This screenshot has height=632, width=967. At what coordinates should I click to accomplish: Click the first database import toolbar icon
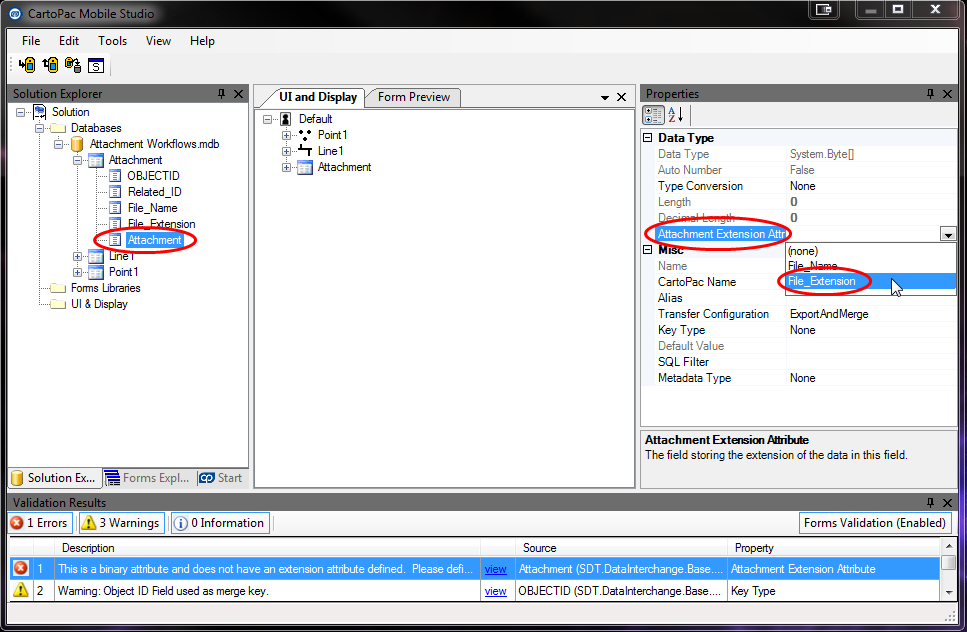click(x=27, y=66)
